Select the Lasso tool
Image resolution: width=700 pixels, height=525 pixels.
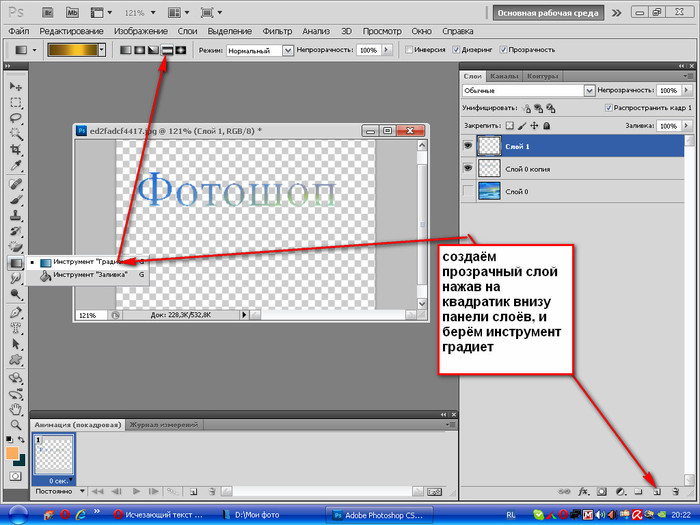pyautogui.click(x=16, y=117)
